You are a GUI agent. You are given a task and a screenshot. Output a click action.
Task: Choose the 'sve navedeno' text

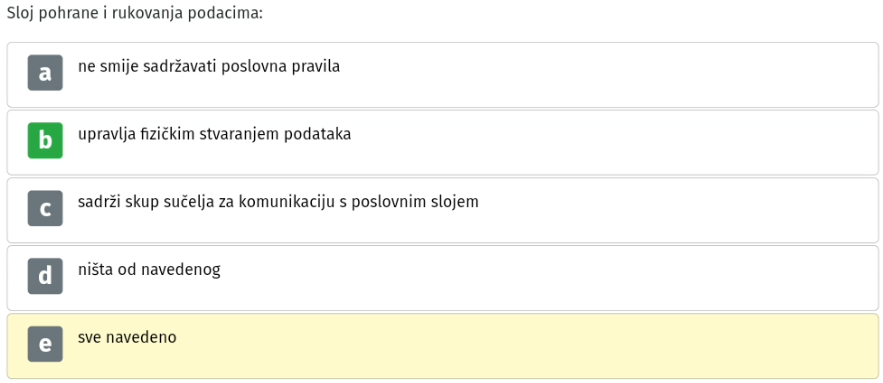click(127, 337)
